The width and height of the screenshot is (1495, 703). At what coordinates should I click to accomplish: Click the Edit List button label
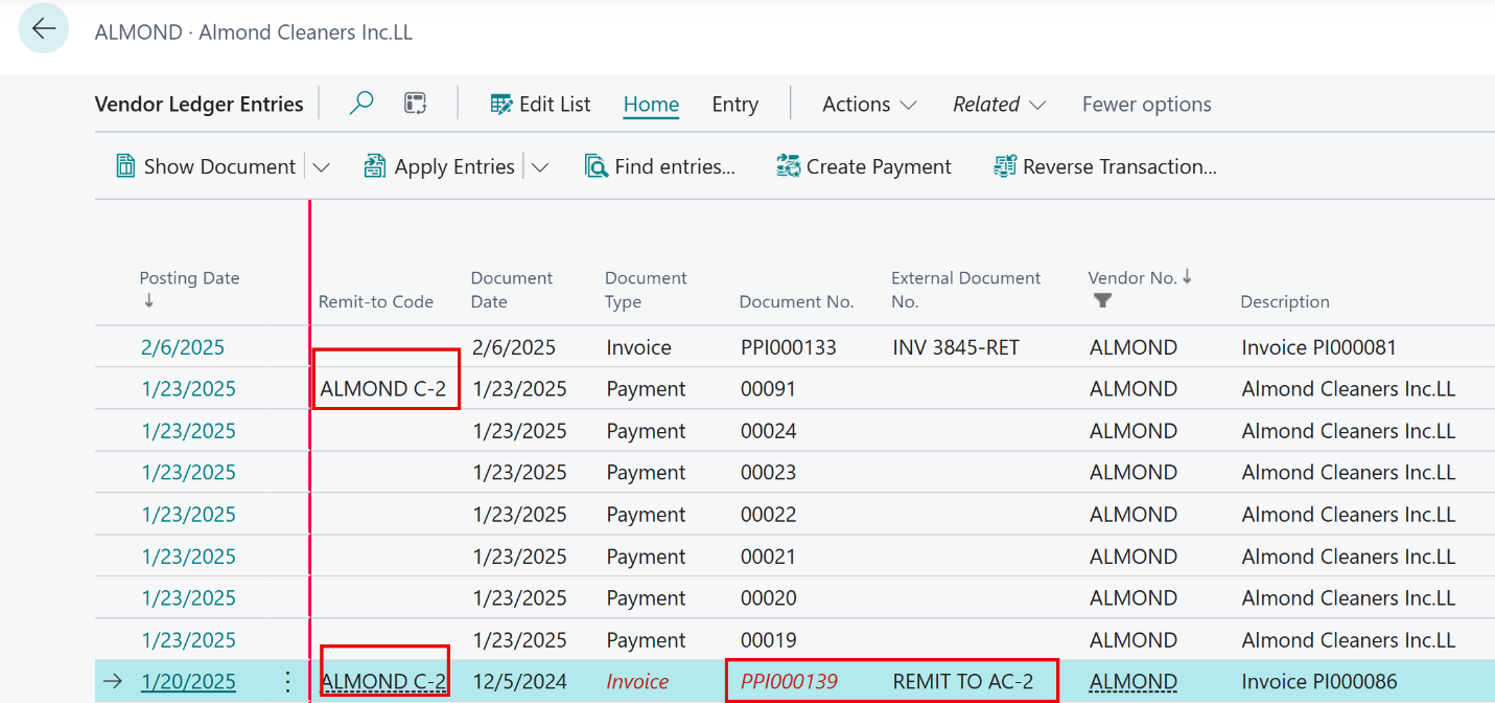coord(555,104)
